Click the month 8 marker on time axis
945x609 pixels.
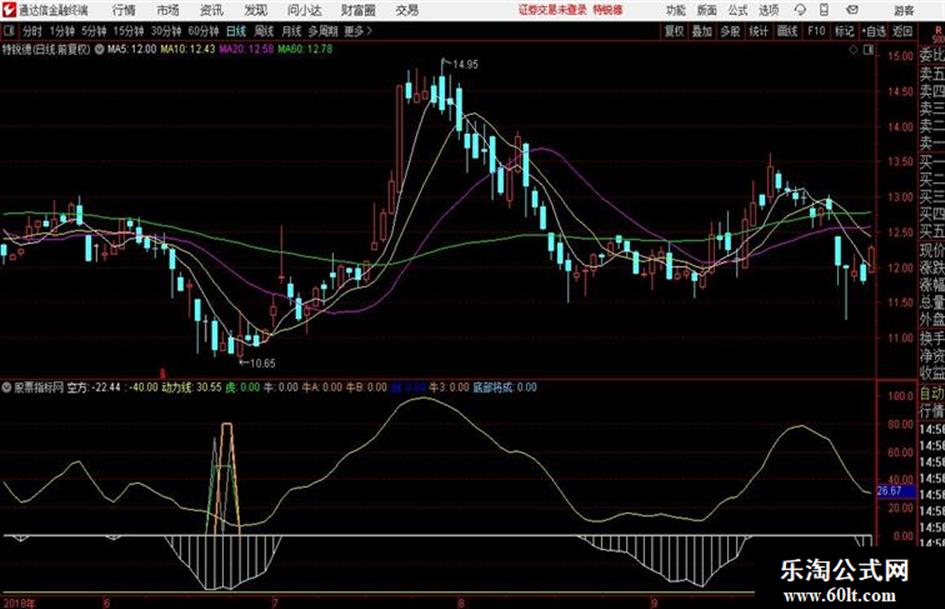click(x=461, y=603)
